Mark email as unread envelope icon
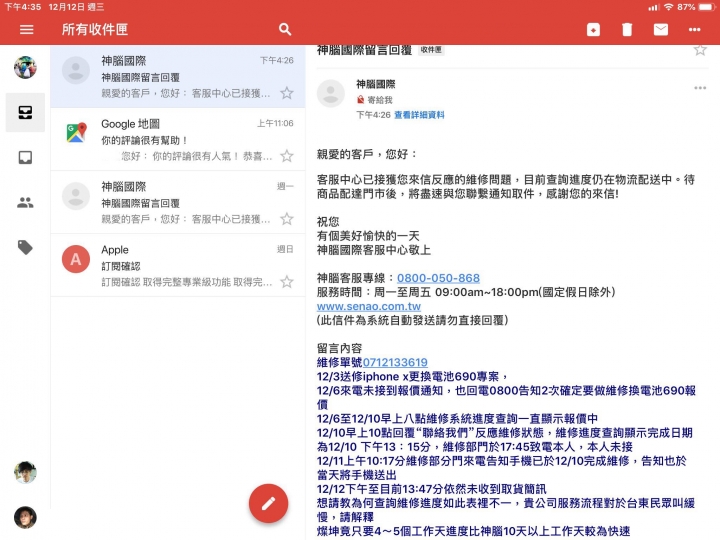The width and height of the screenshot is (720, 540). tap(661, 29)
